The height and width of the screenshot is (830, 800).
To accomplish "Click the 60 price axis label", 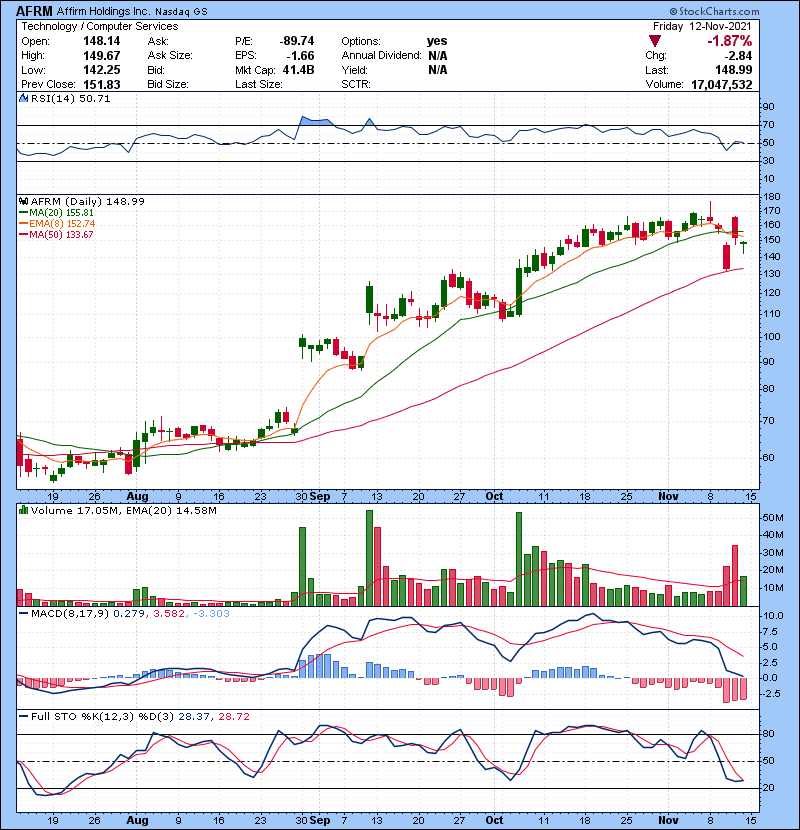I will (x=769, y=458).
